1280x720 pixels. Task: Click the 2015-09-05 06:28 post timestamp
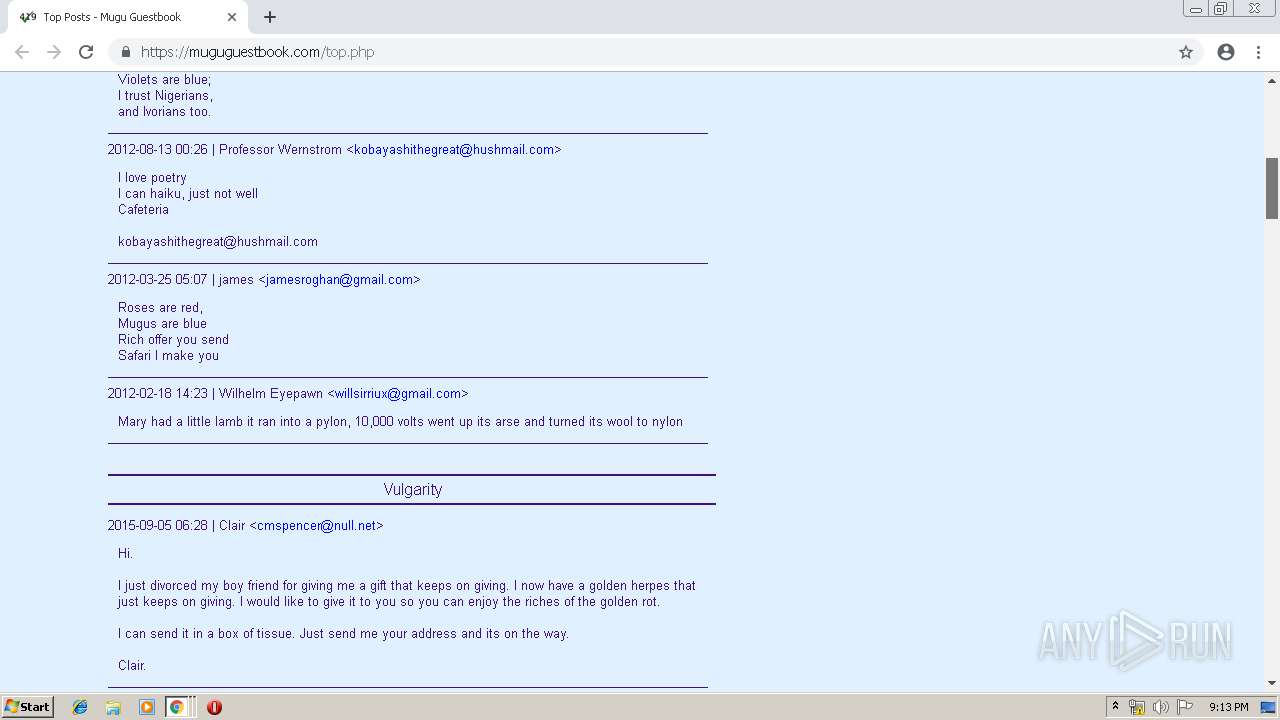[158, 525]
